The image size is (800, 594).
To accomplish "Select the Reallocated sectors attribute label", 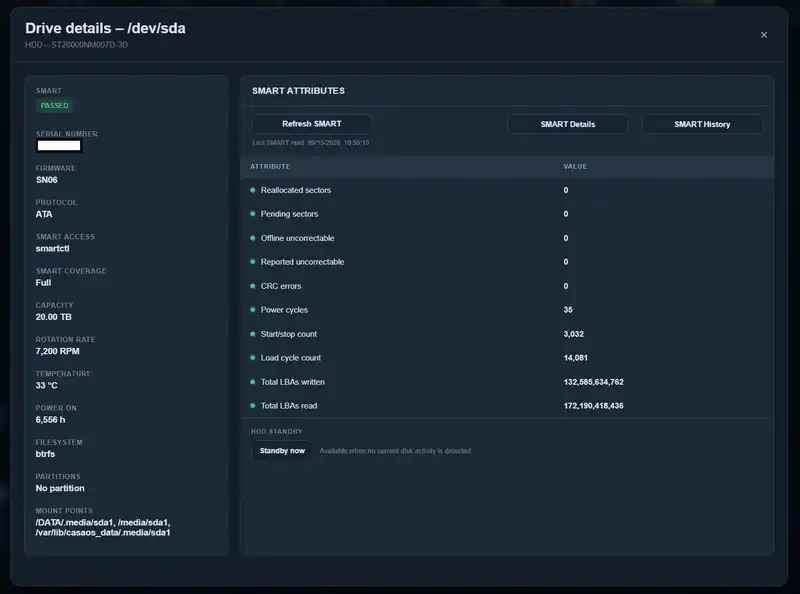I will pos(296,190).
